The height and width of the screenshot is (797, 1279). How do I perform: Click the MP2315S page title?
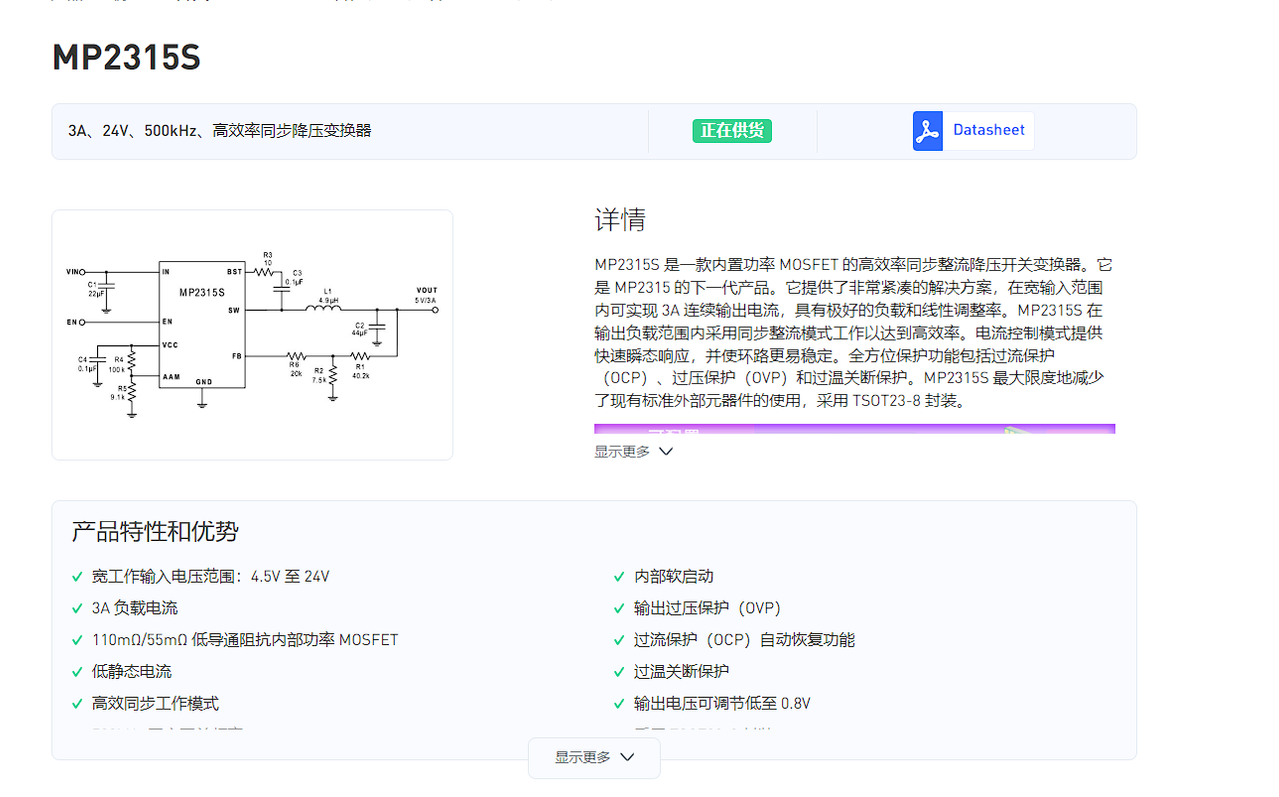[126, 58]
